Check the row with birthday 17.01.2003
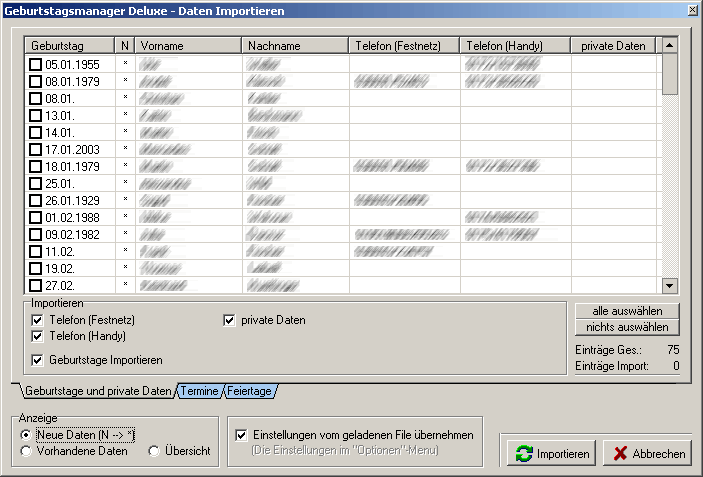 (36, 149)
